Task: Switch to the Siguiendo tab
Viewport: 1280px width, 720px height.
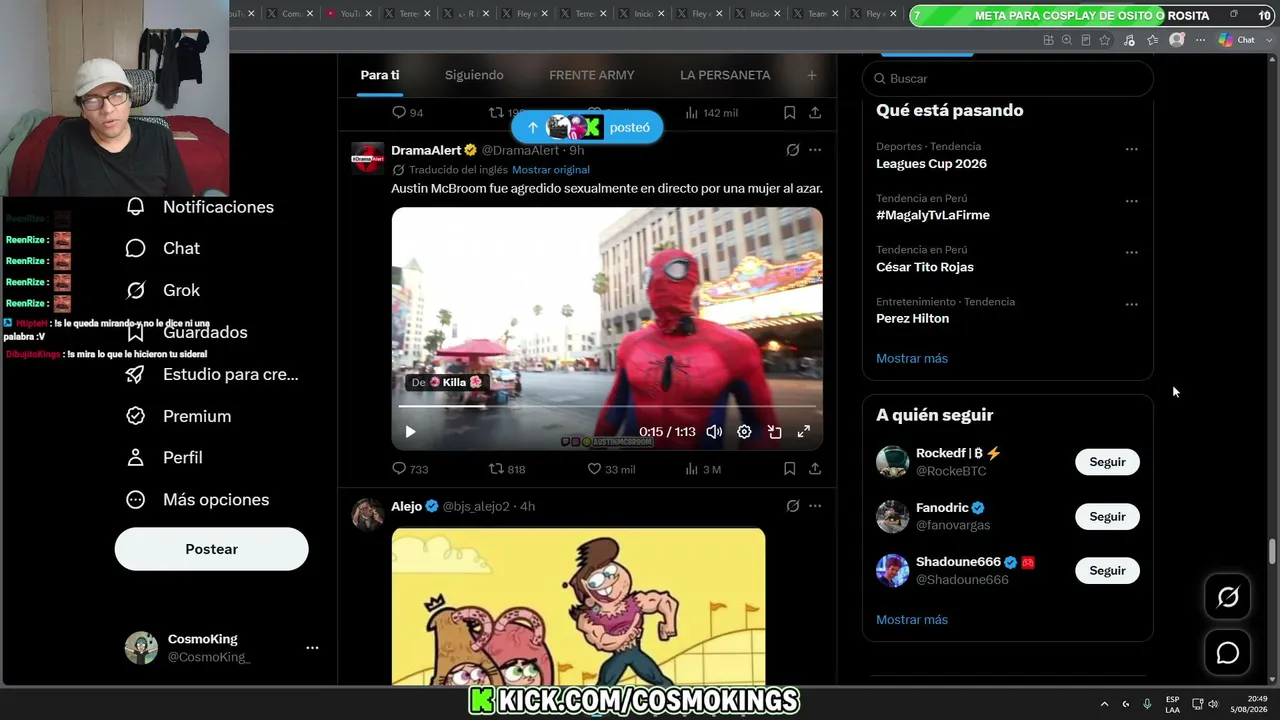Action: coord(474,75)
